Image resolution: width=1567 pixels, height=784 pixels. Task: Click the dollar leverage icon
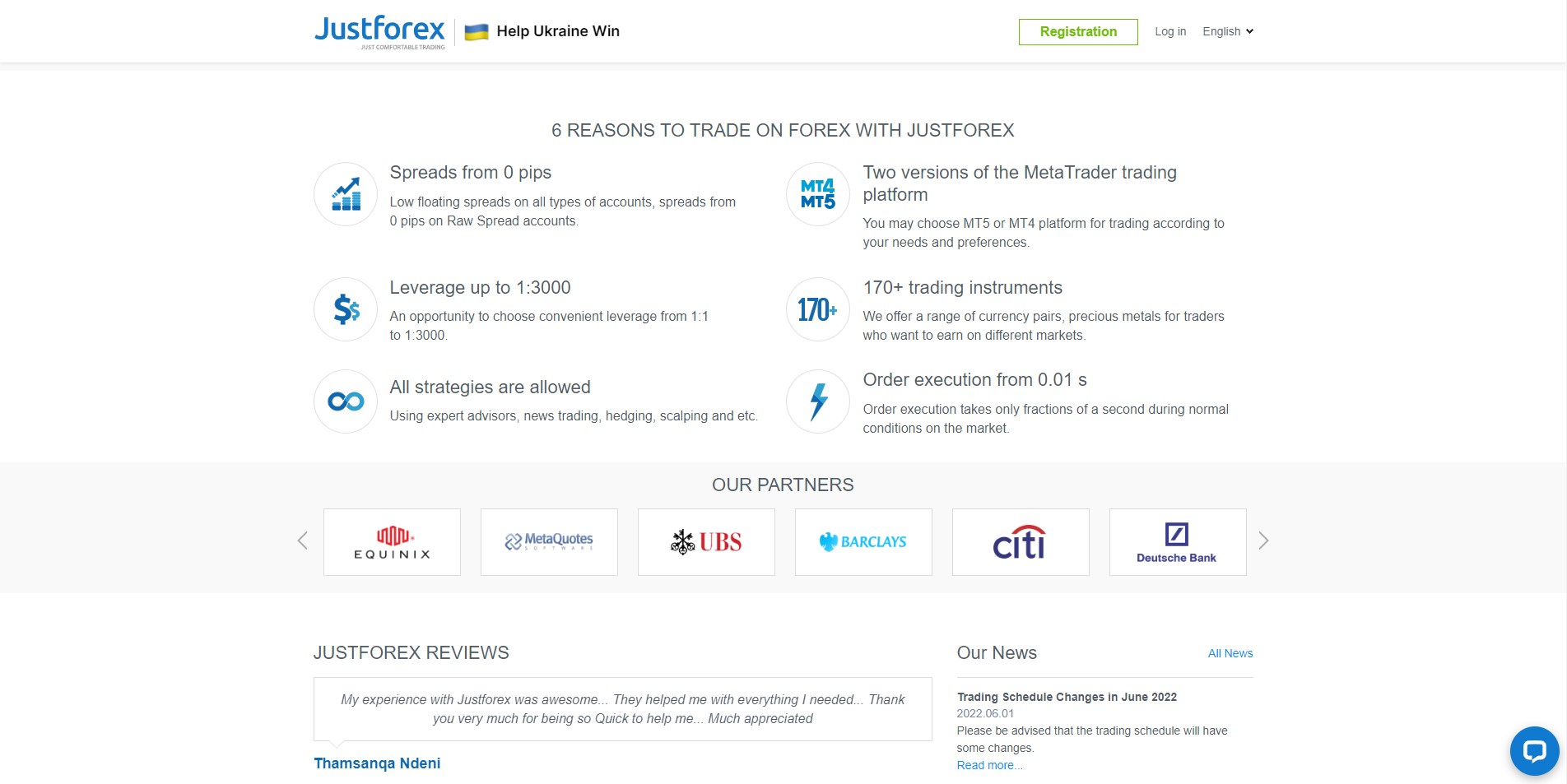(x=346, y=309)
